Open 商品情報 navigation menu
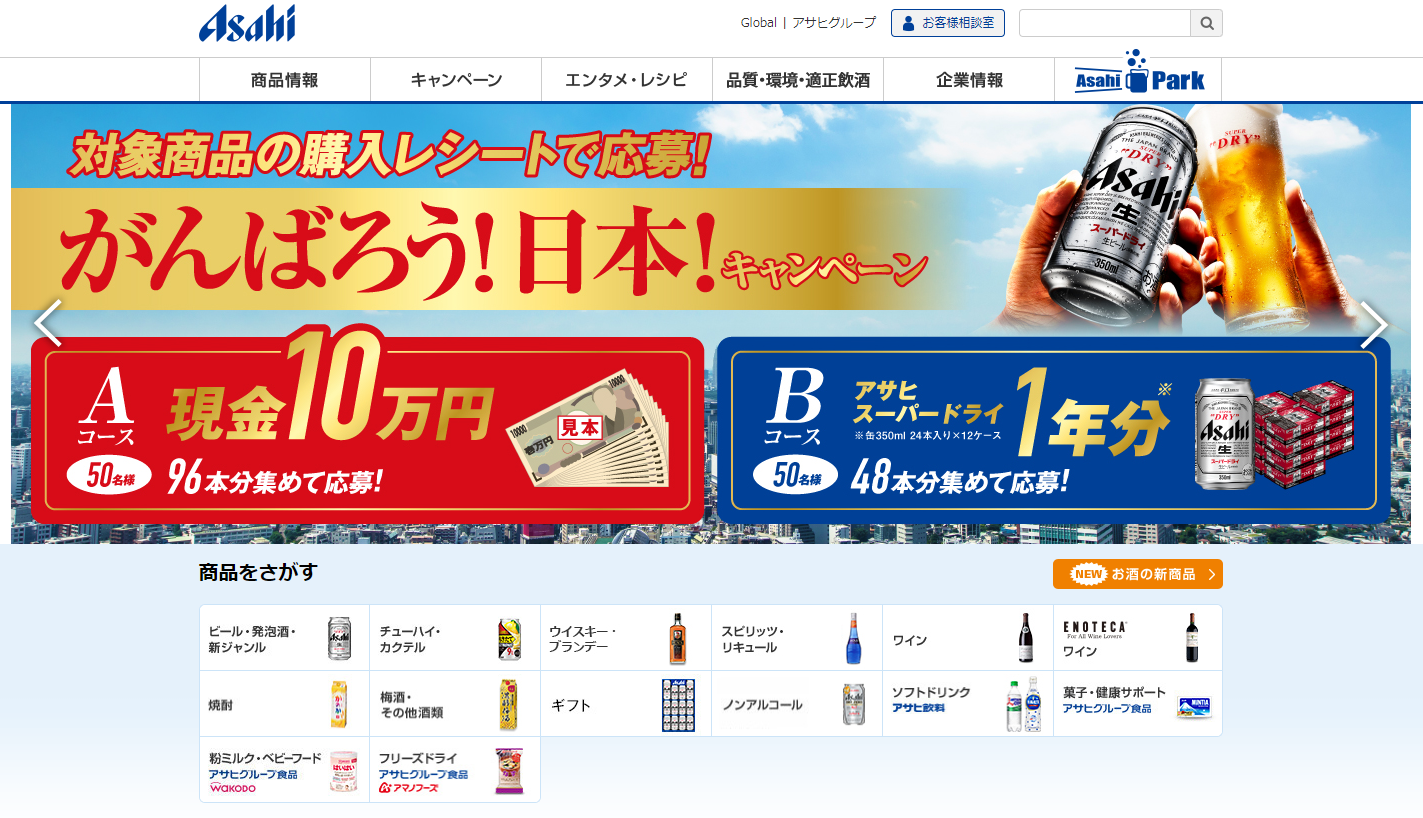1423x818 pixels. coord(285,80)
